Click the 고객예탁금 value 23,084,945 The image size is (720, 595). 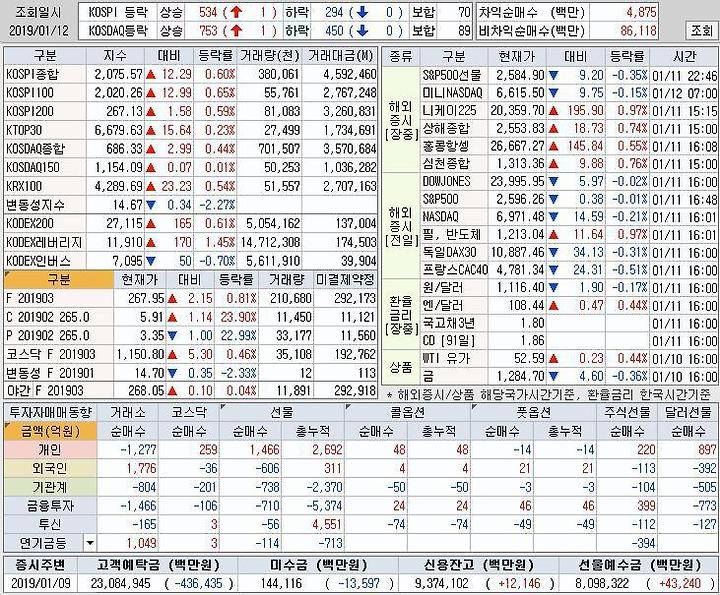(120, 584)
